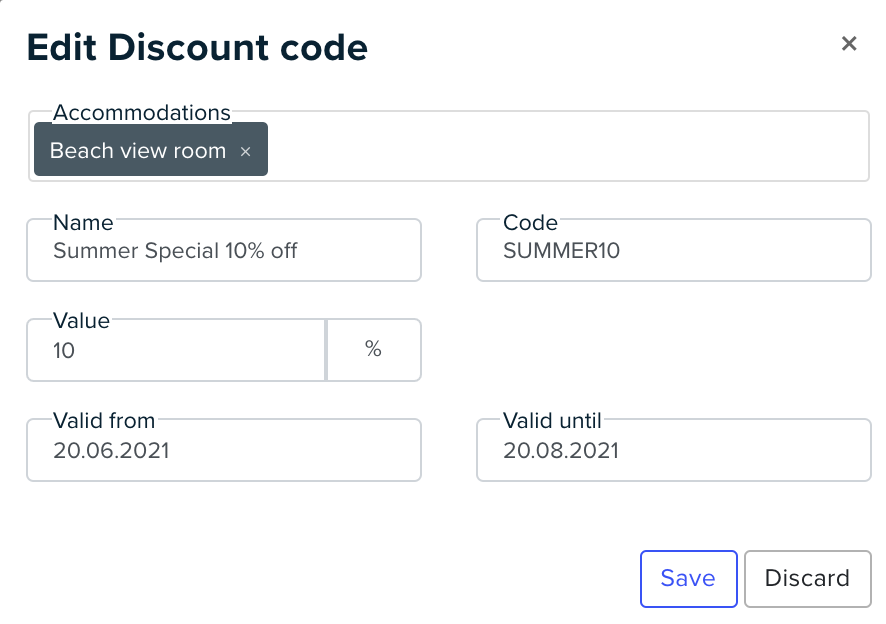Click the Valid from label
Viewport: 886px width, 624px height.
coord(104,421)
